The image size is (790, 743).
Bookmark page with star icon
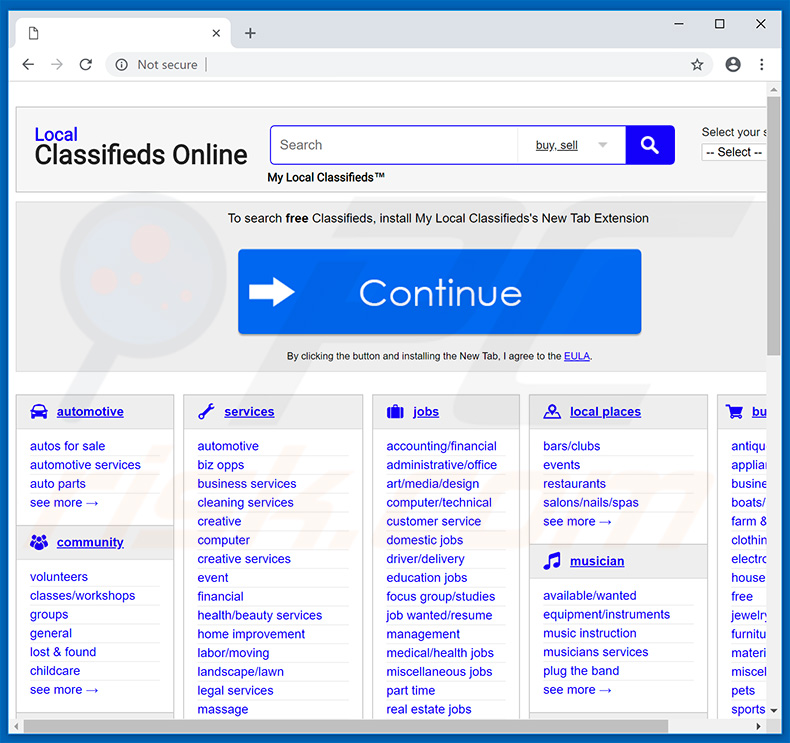(697, 64)
